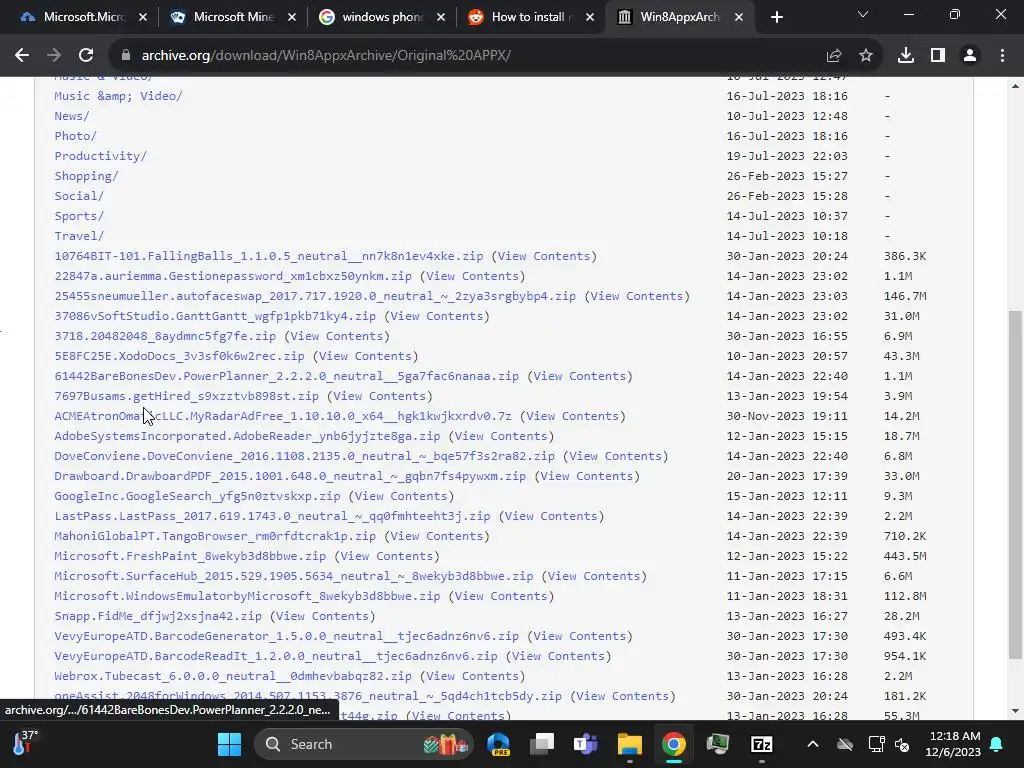Screen dimensions: 1024x768
Task: Open the Chrome three-dot menu
Action: coord(1002,56)
